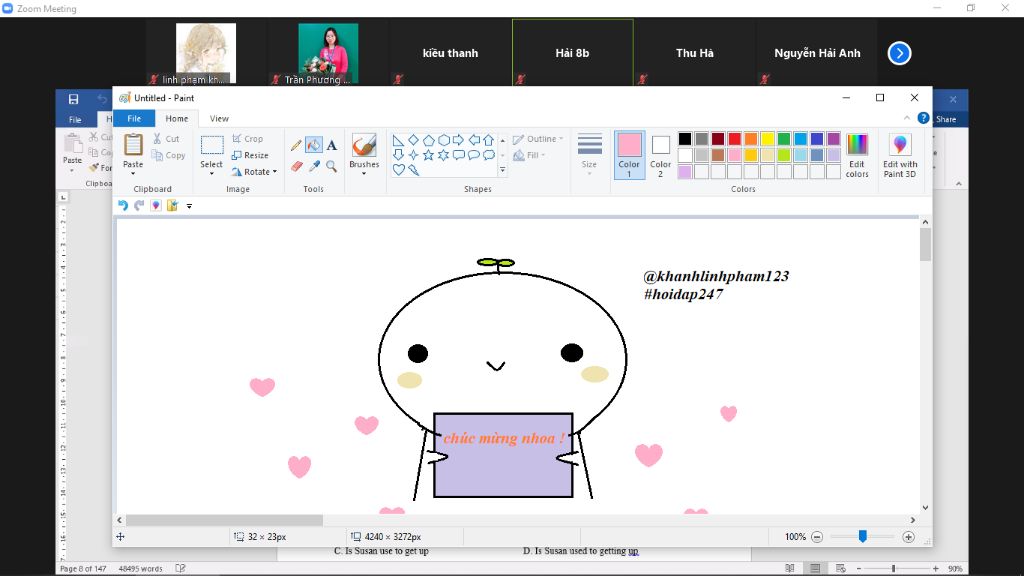Click the Redo arrow in quick access toolbar
Screen dimensions: 1024x576
point(139,206)
